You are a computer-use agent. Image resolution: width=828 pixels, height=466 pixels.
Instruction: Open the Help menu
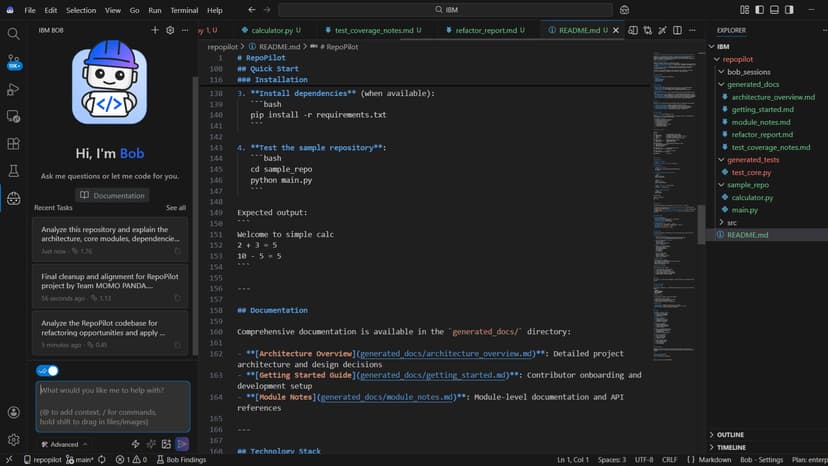point(214,10)
